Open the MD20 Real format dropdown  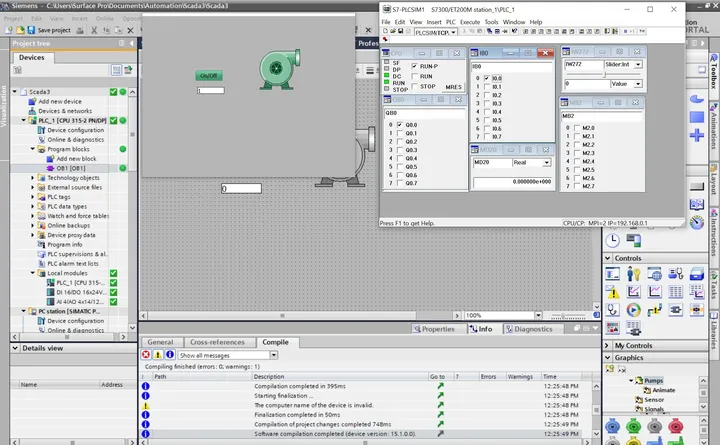point(546,163)
